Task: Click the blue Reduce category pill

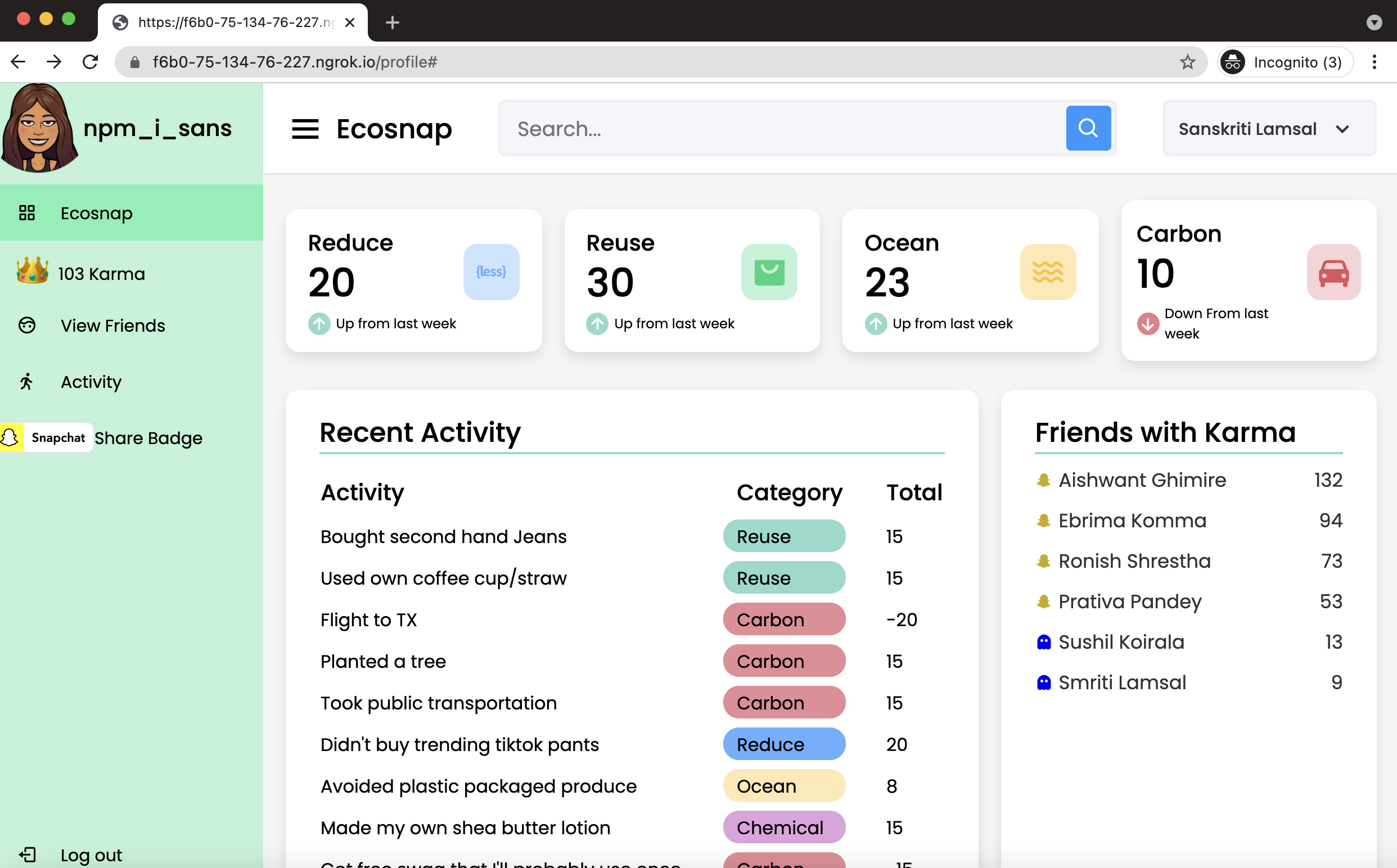Action: point(783,744)
